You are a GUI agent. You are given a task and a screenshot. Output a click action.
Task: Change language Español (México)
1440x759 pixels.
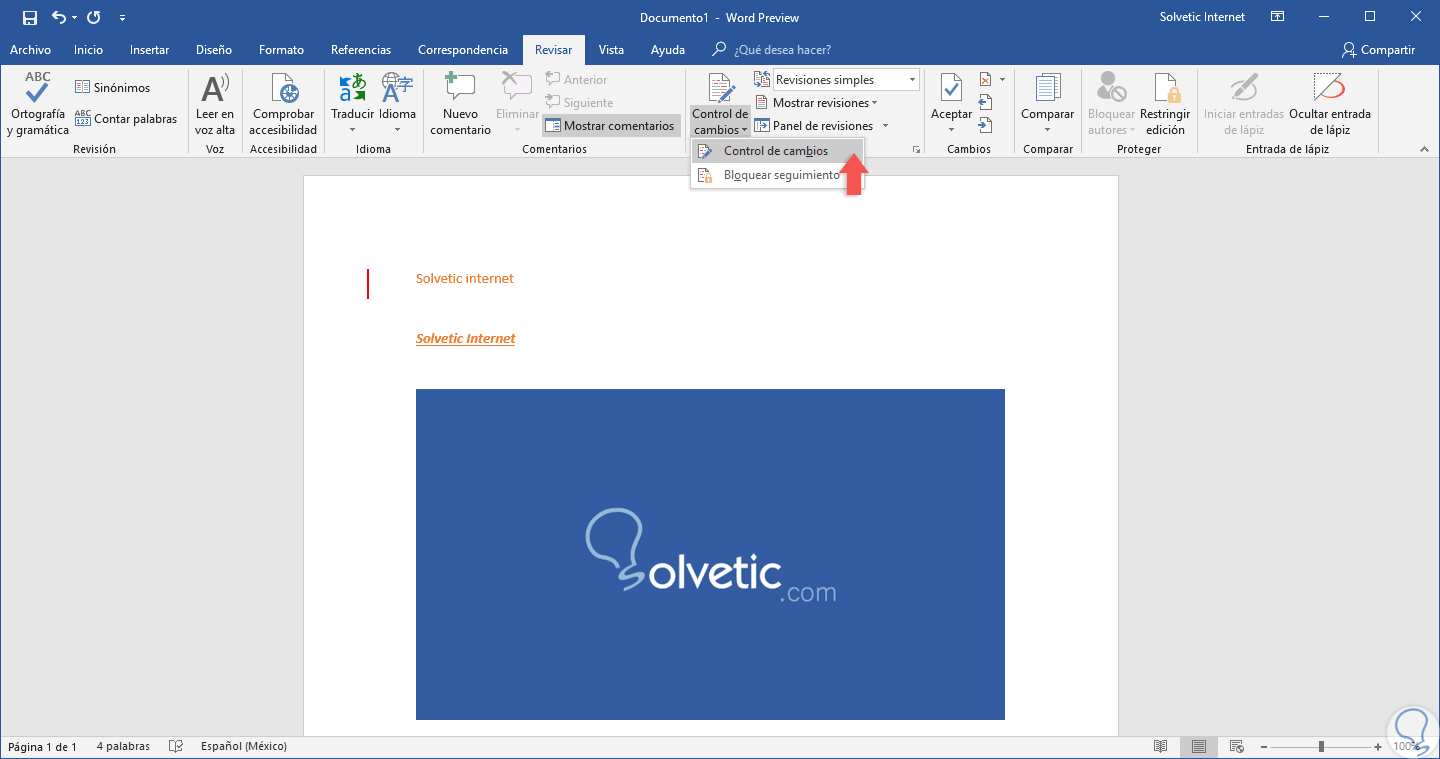(244, 747)
